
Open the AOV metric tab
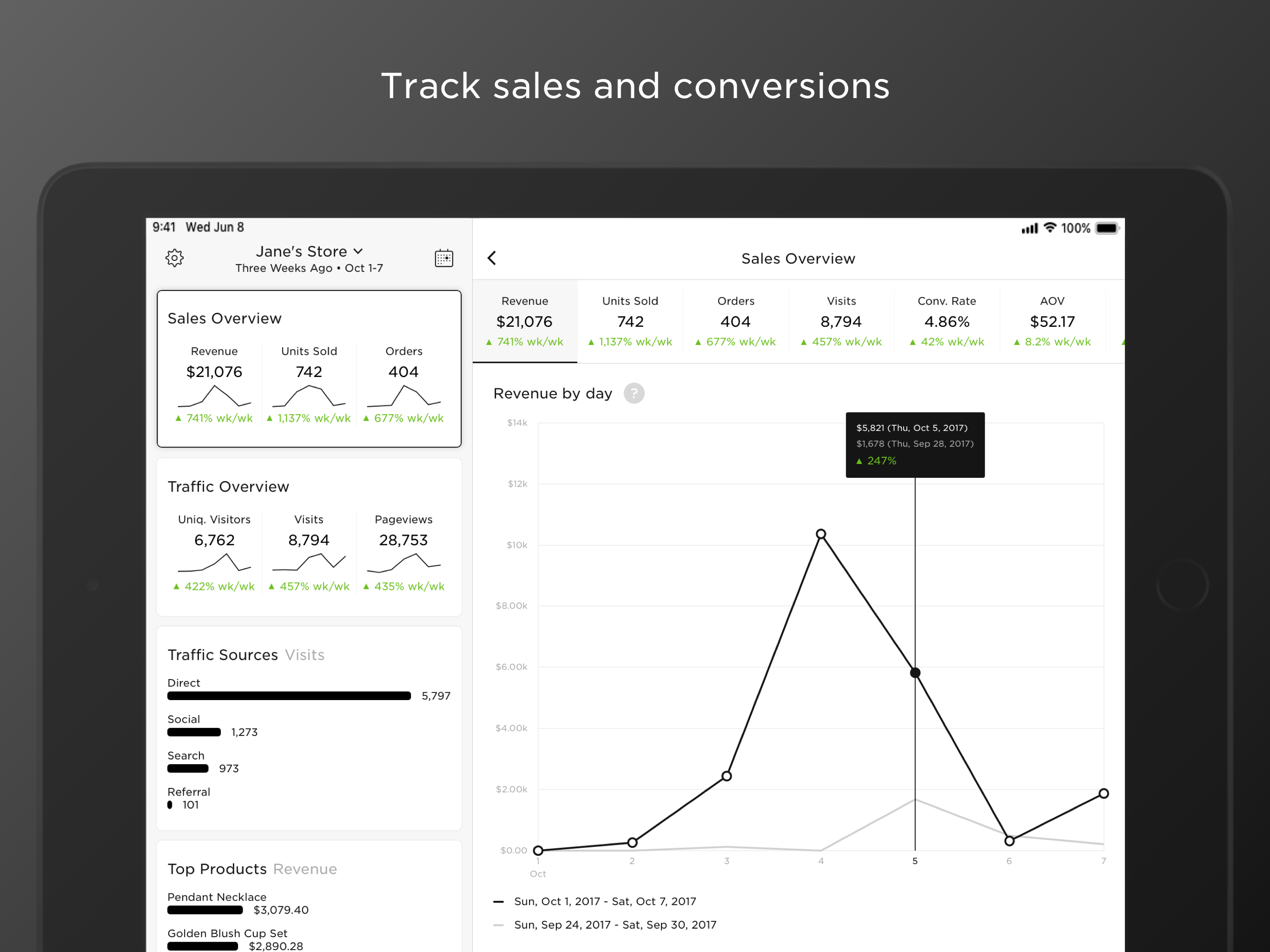[1052, 321]
